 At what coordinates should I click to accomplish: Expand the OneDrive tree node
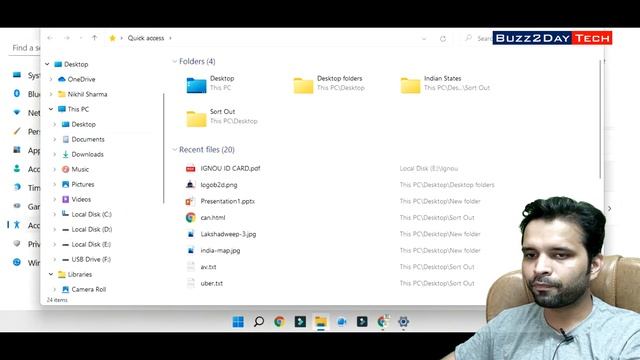pos(51,79)
